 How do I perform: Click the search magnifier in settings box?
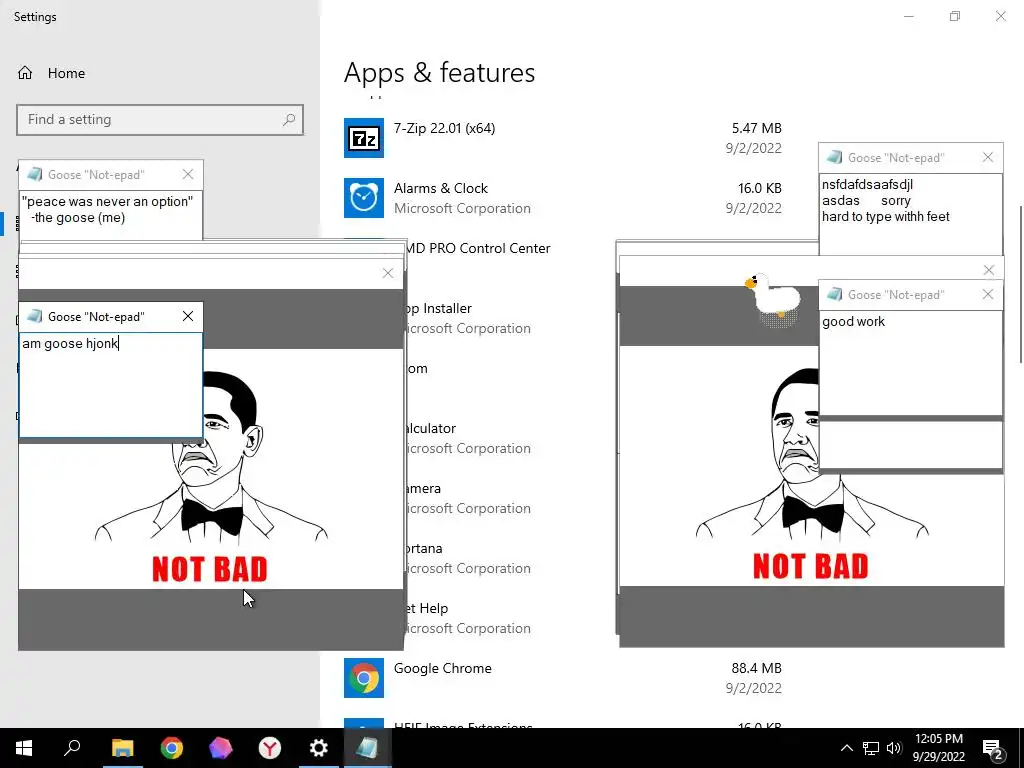coord(289,120)
